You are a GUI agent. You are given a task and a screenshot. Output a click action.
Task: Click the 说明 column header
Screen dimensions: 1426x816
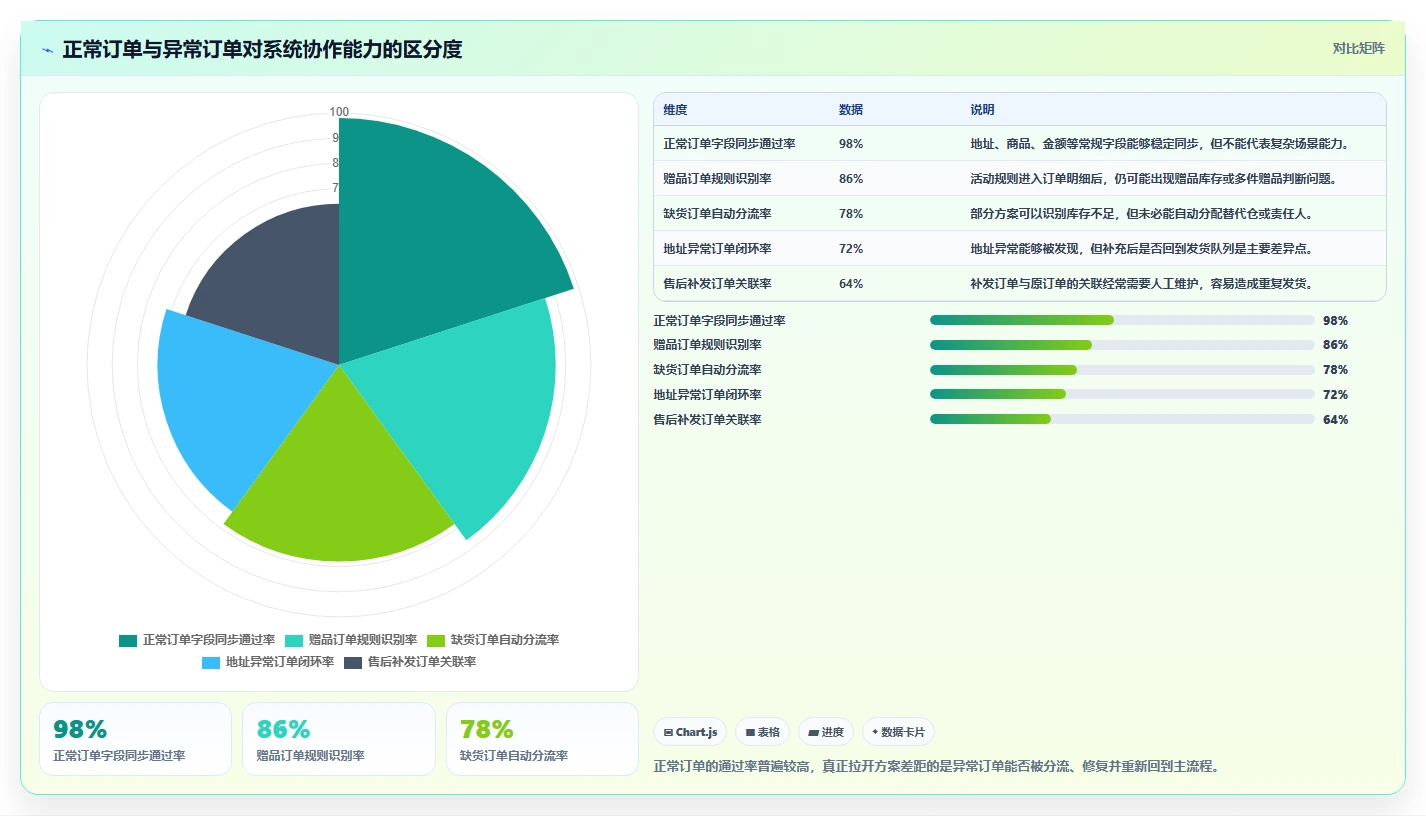(982, 110)
